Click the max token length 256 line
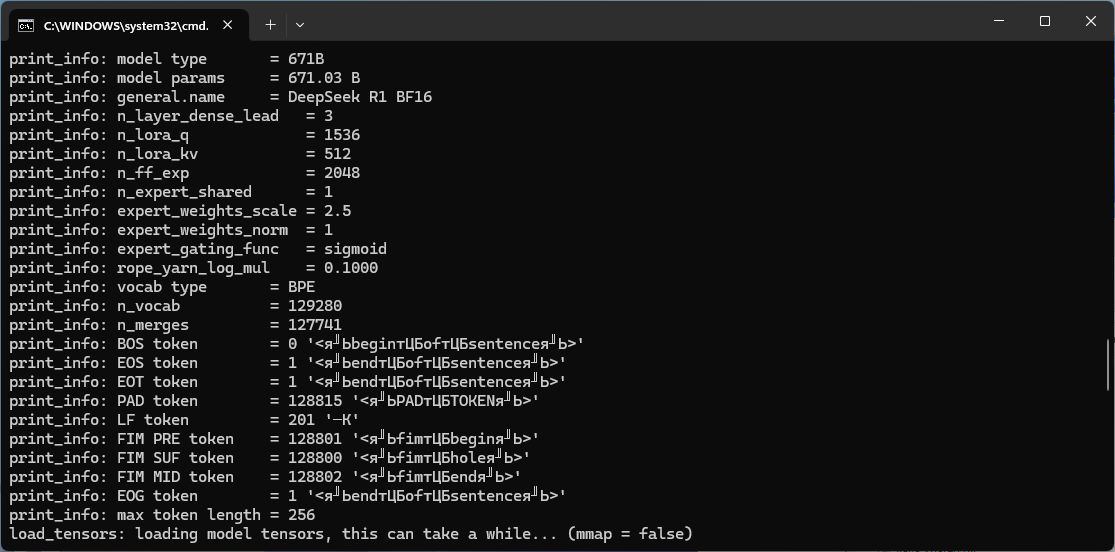1115x552 pixels. 162,514
